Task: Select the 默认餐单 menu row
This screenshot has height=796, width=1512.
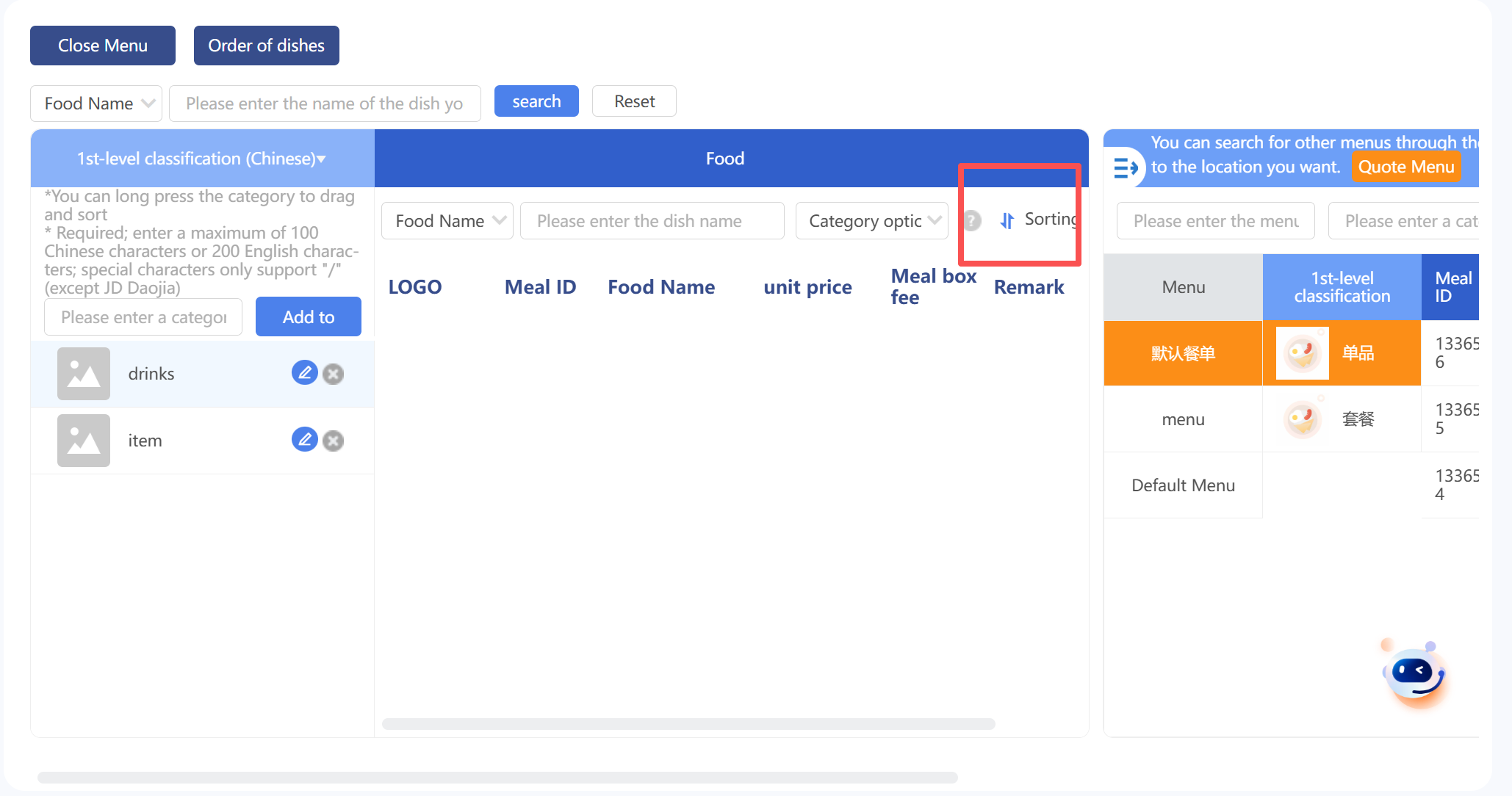Action: tap(1183, 353)
